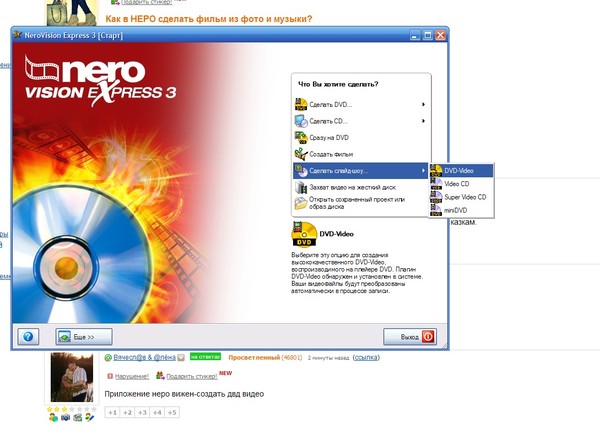Click the friends icon under the avatar
This screenshot has width=600, height=434.
(53, 418)
